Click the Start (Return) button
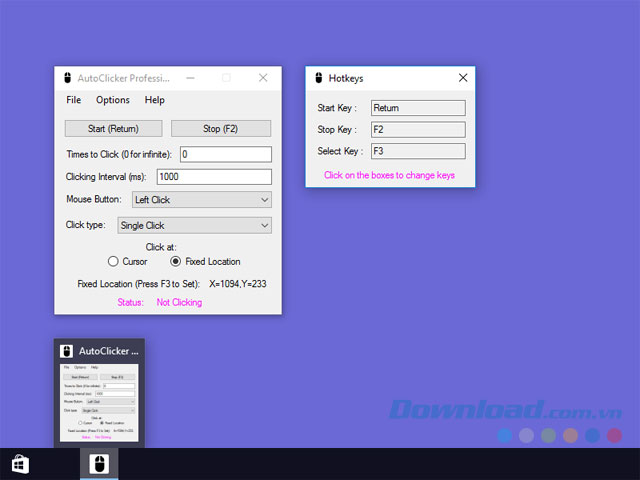 pos(113,129)
